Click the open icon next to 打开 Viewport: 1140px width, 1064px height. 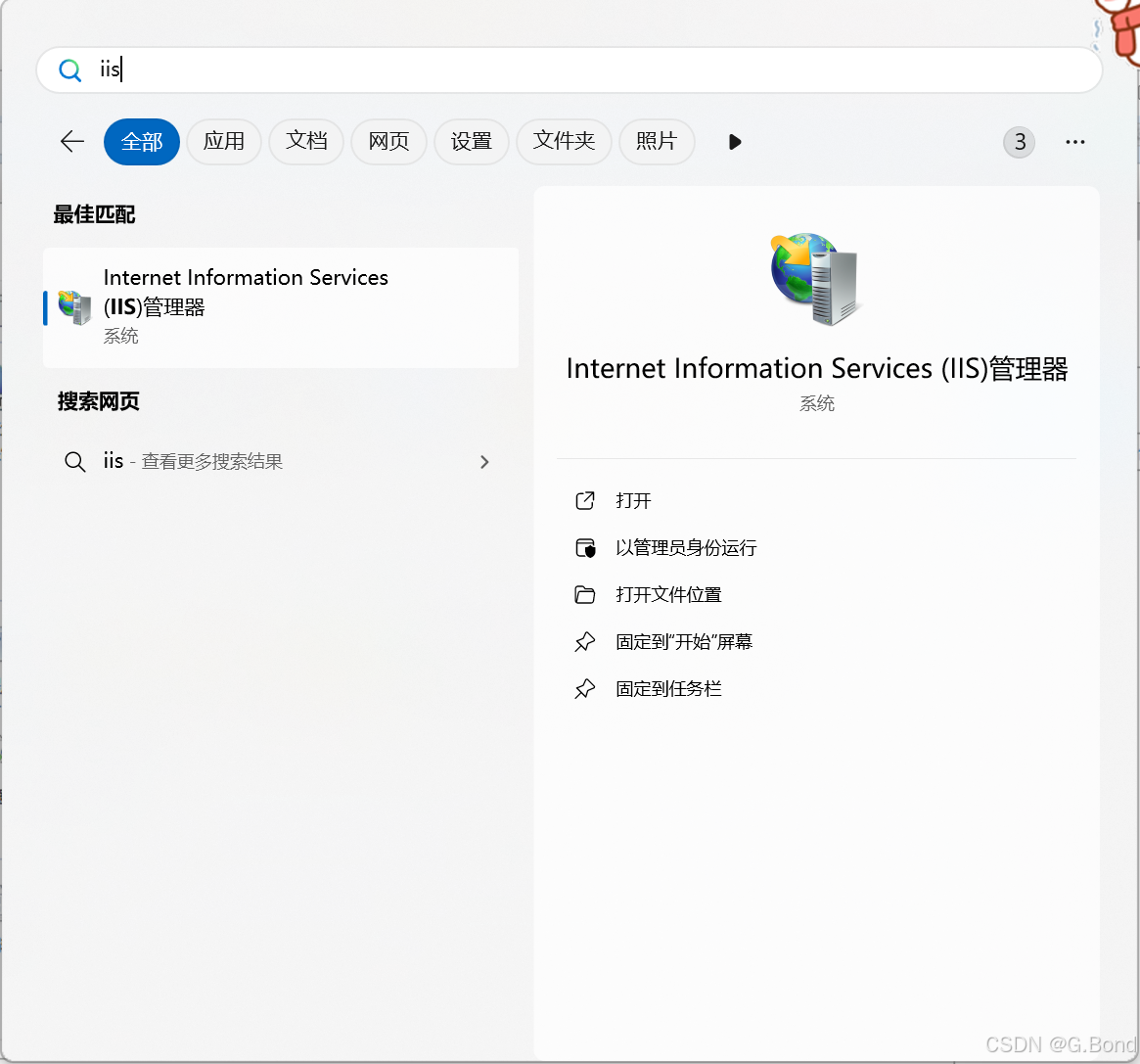(585, 500)
